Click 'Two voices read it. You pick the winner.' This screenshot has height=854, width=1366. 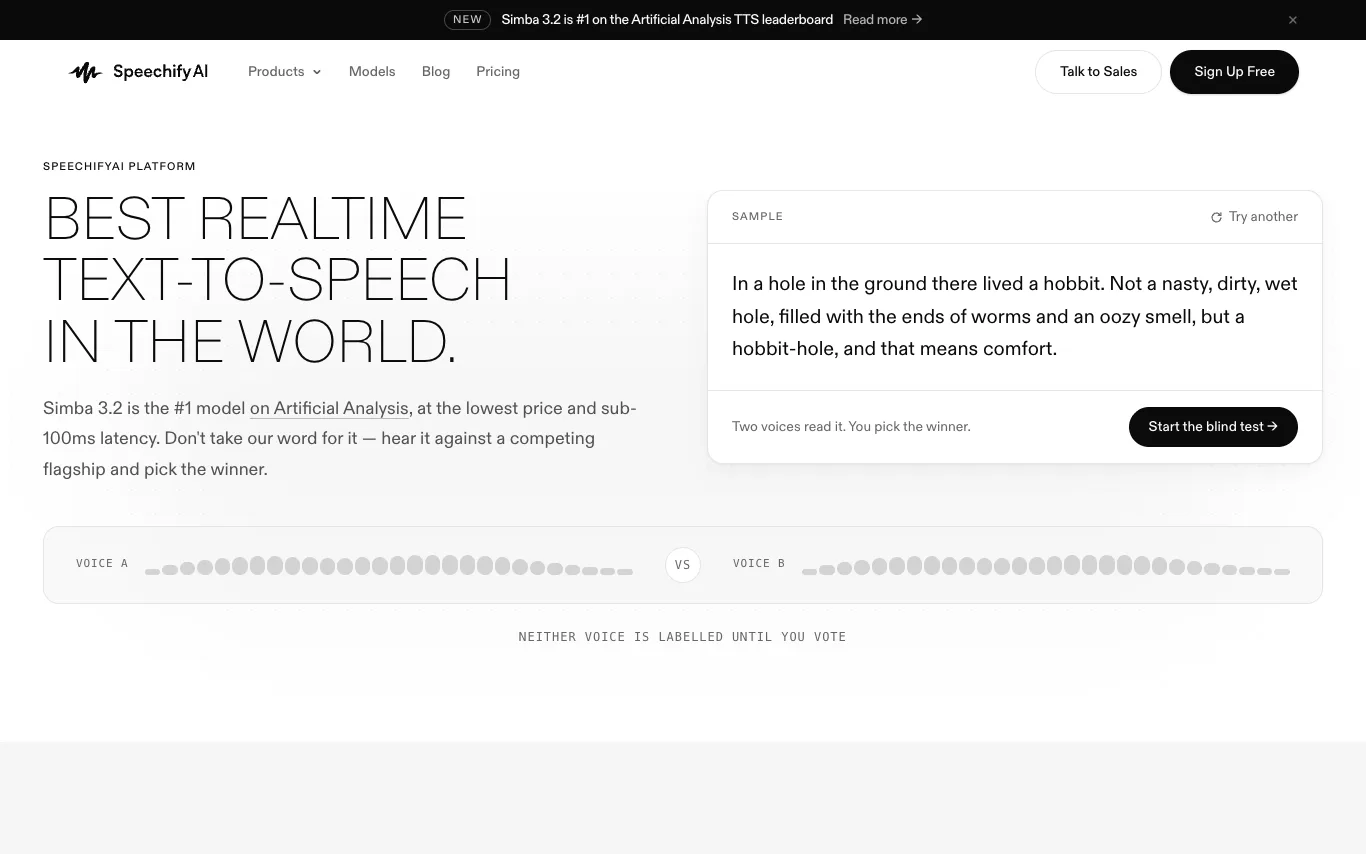coord(851,427)
